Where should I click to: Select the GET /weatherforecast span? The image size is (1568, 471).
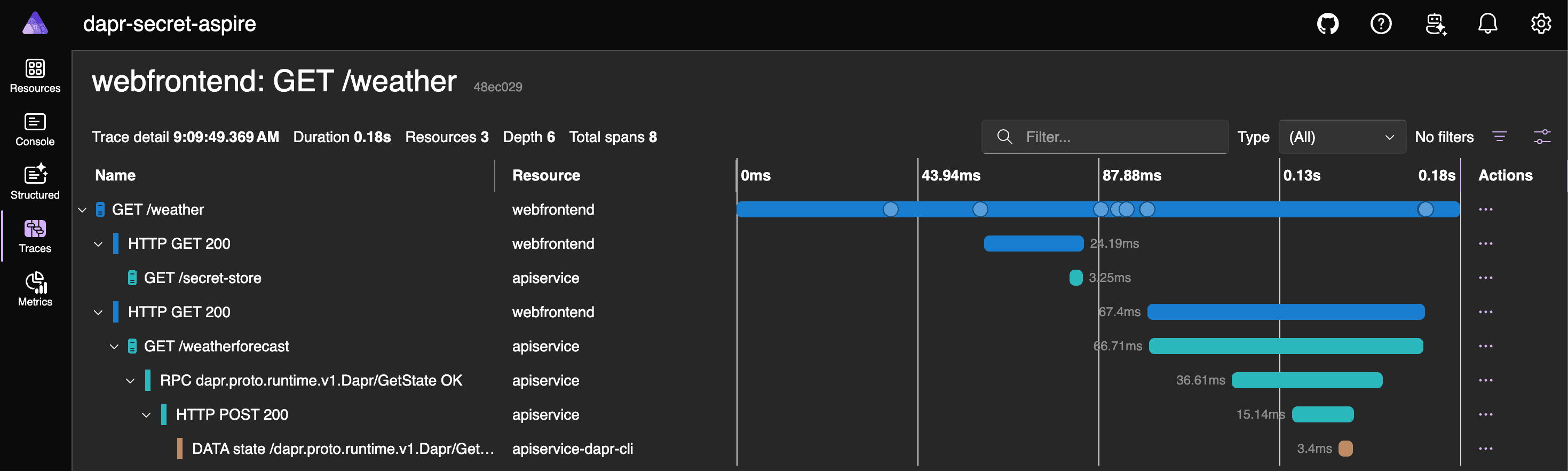(217, 346)
